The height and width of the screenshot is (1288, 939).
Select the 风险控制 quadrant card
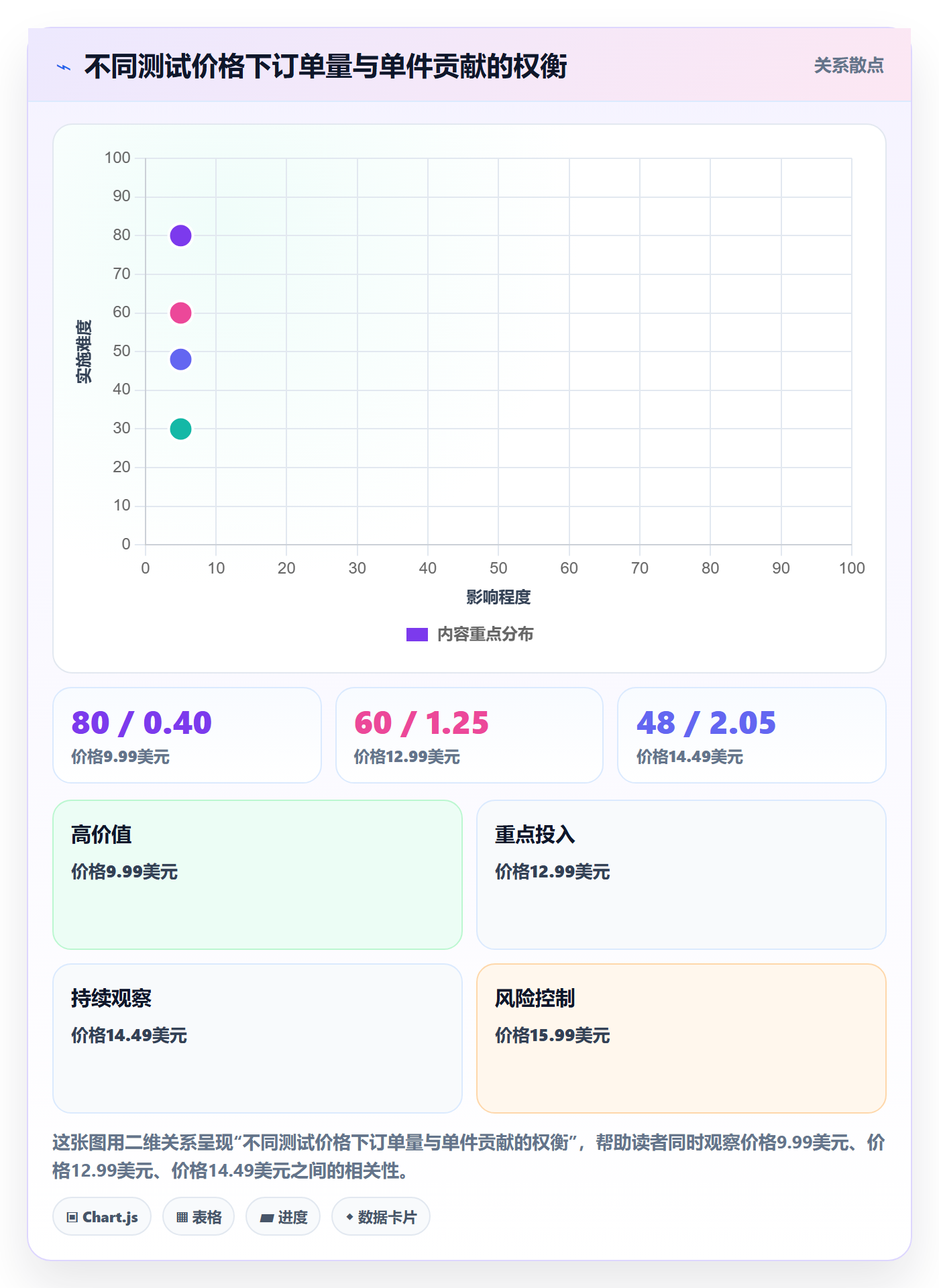coord(681,1038)
